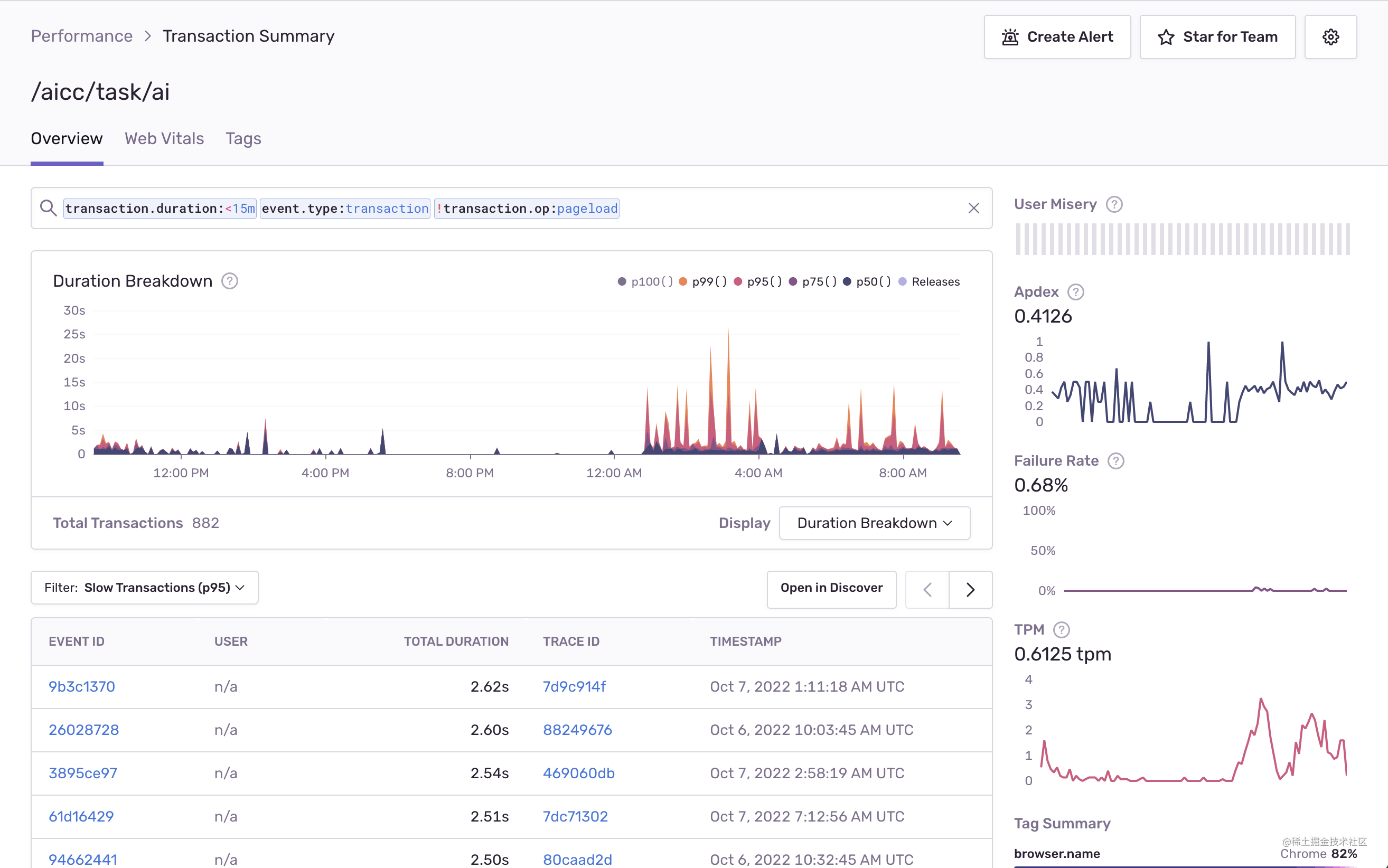Click the EVENT ID column header
The image size is (1388, 868).
click(77, 641)
